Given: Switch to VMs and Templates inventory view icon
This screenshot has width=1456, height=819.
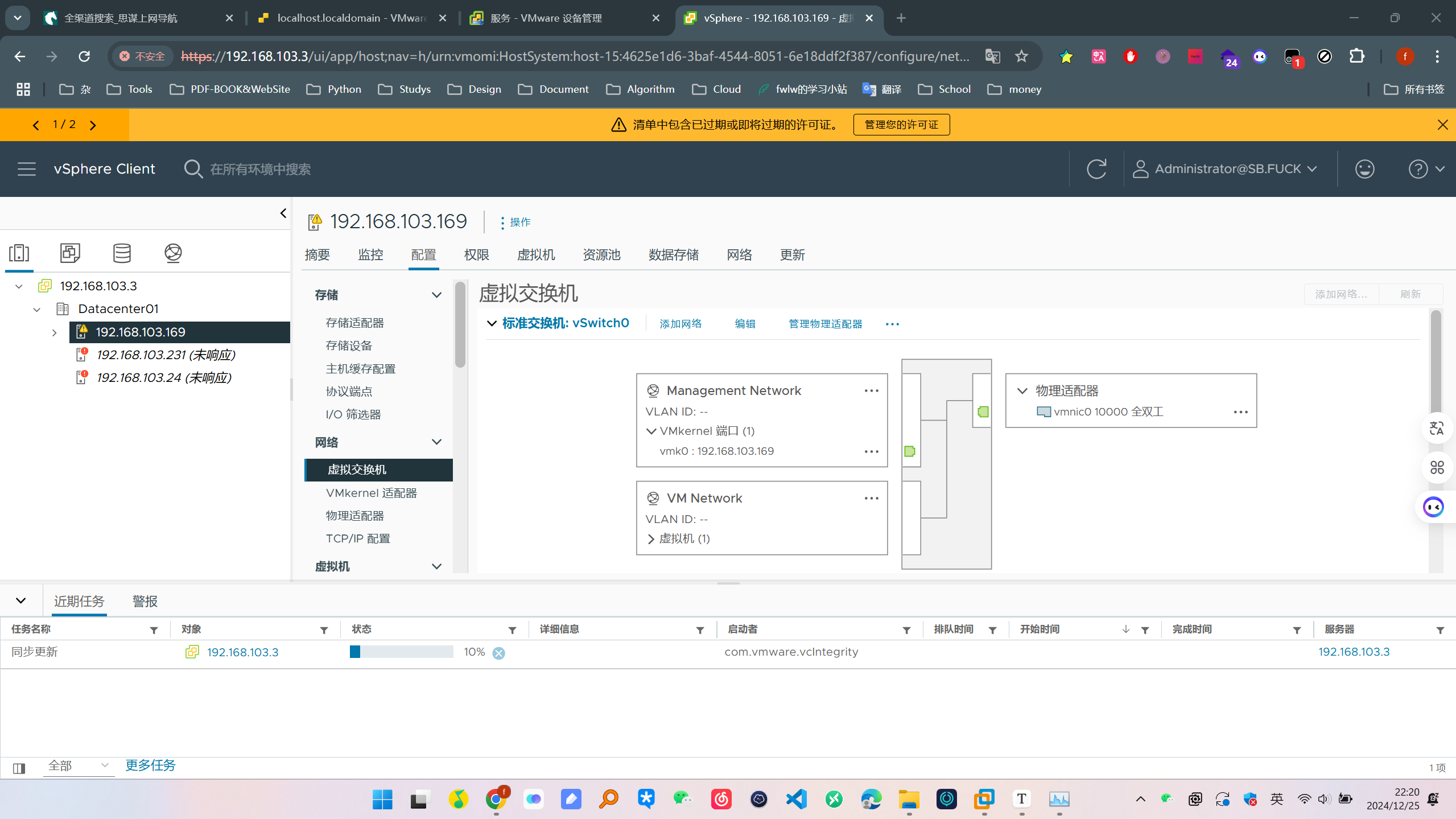Looking at the screenshot, I should click(x=70, y=253).
